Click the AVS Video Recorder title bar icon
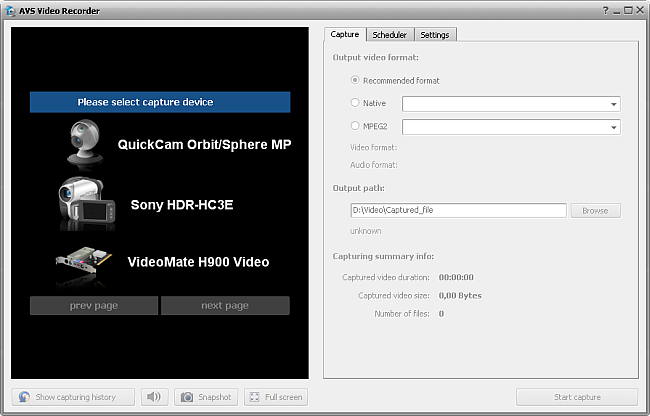Image resolution: width=650 pixels, height=416 pixels. (10, 11)
